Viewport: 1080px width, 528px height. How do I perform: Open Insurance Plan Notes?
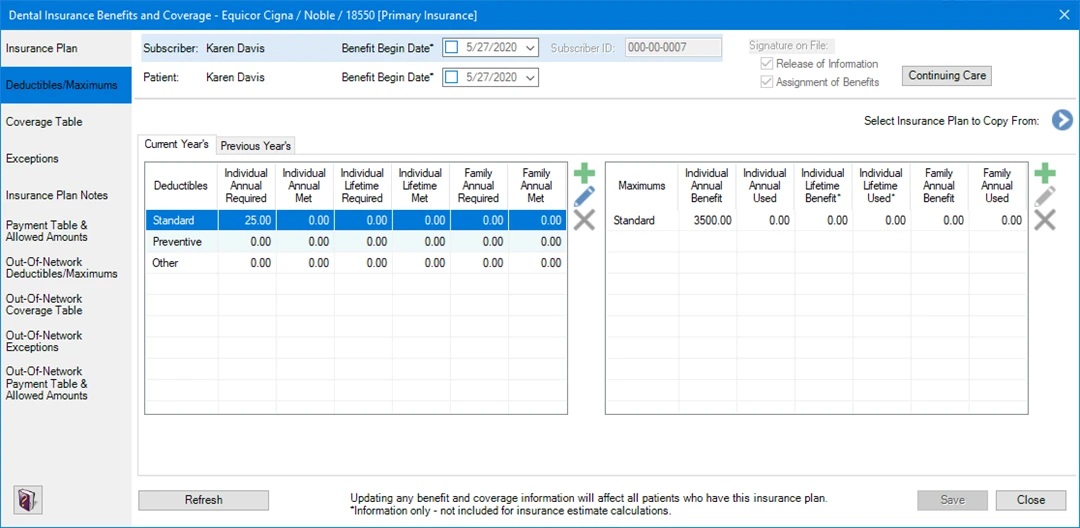click(x=65, y=195)
